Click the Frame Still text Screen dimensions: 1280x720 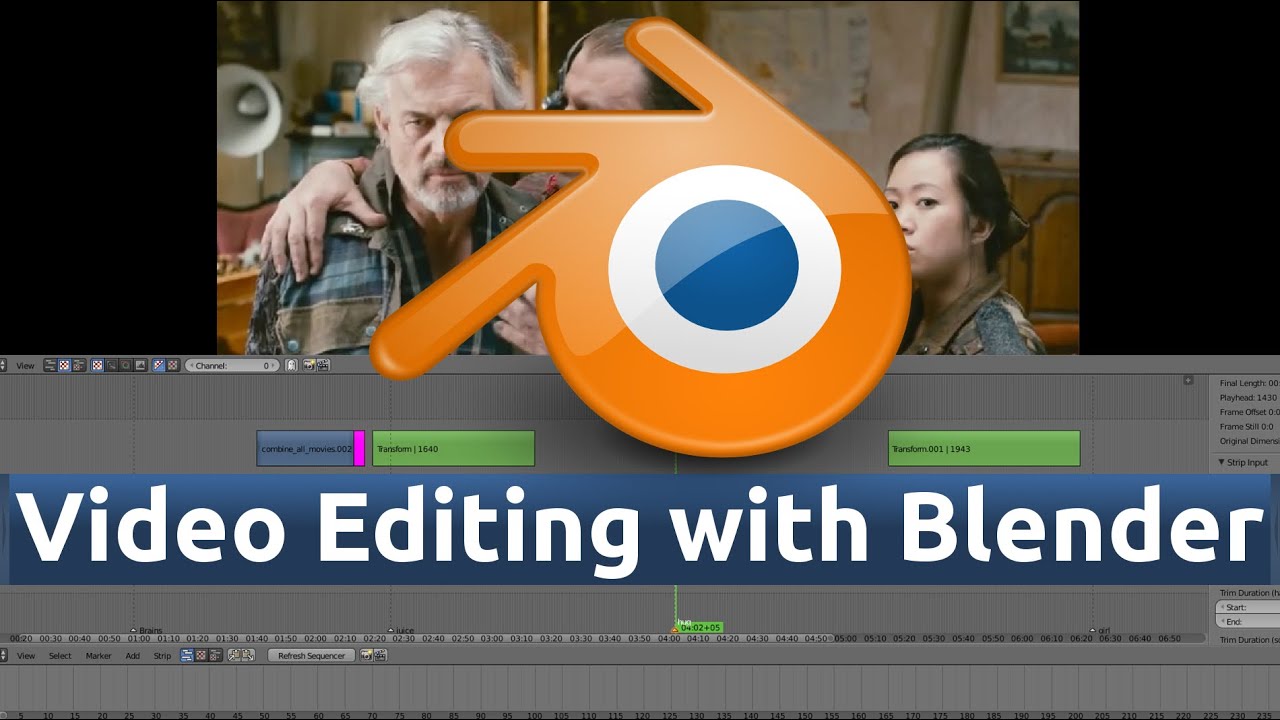1246,427
